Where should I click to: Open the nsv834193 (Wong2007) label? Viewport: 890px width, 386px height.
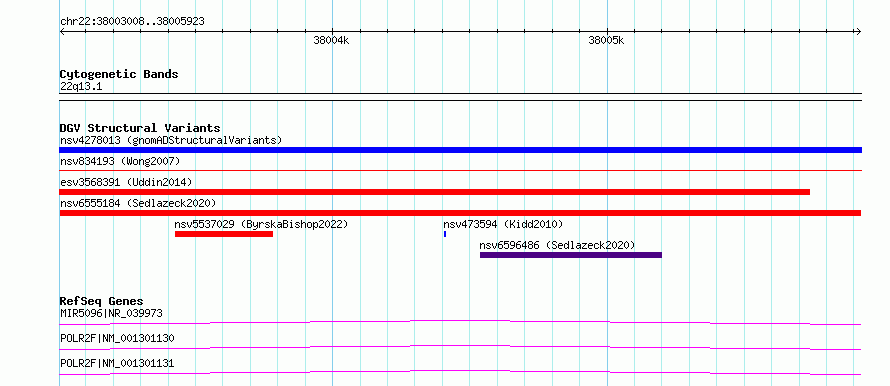120,161
